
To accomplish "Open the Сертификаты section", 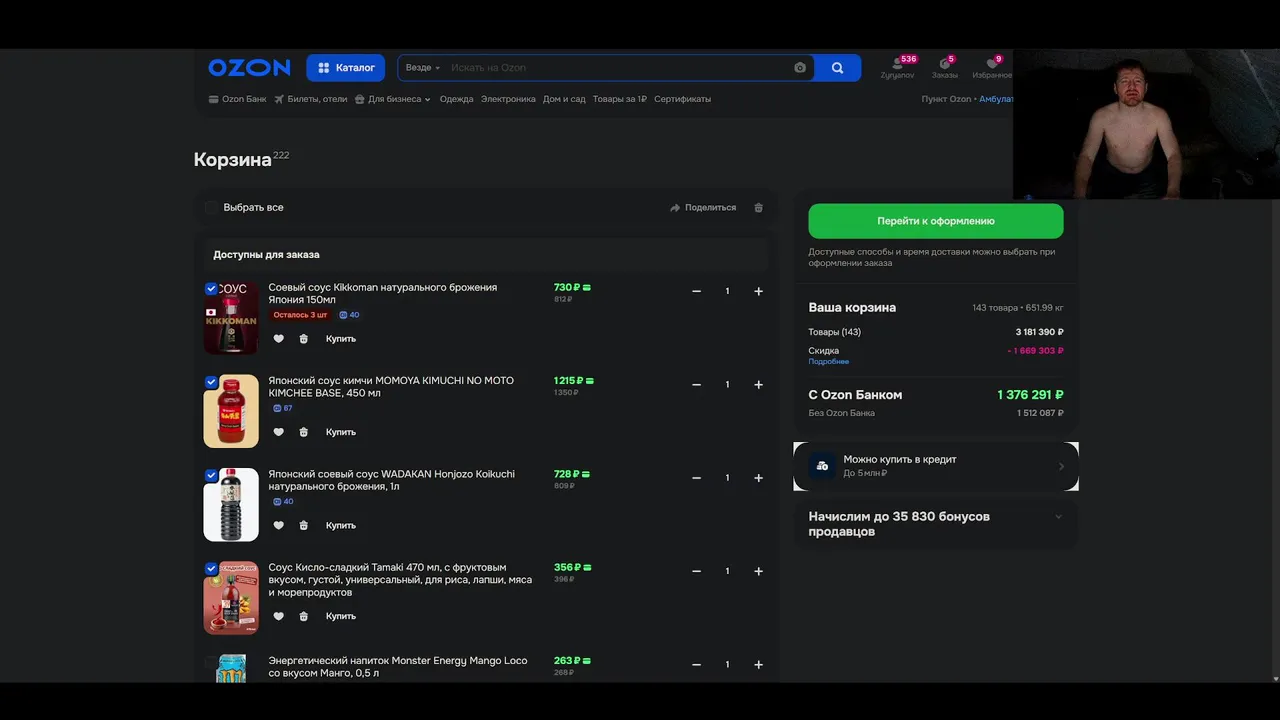I will pos(682,99).
